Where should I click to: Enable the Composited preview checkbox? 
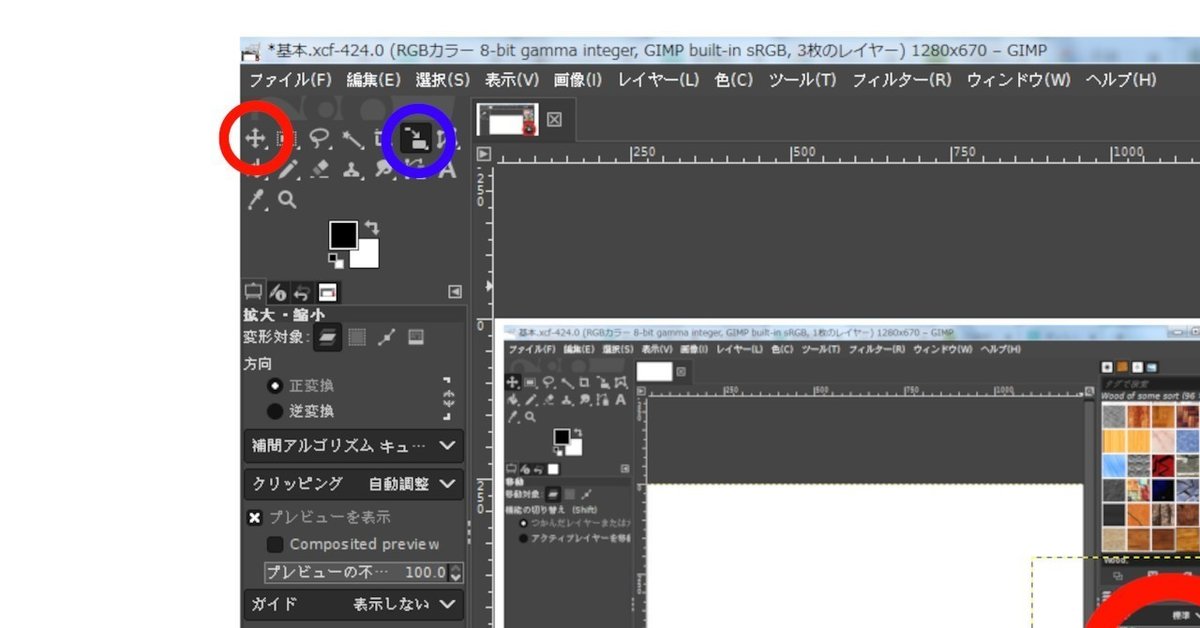274,544
